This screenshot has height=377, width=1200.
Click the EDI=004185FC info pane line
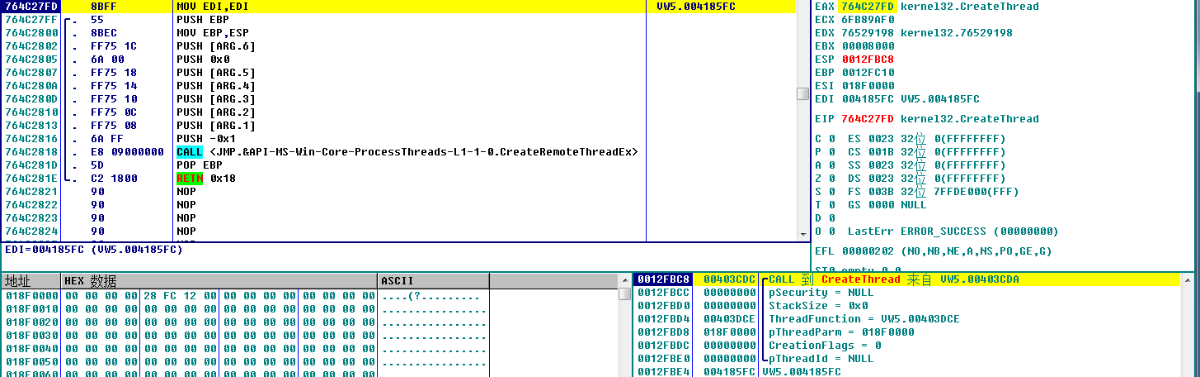(x=93, y=249)
